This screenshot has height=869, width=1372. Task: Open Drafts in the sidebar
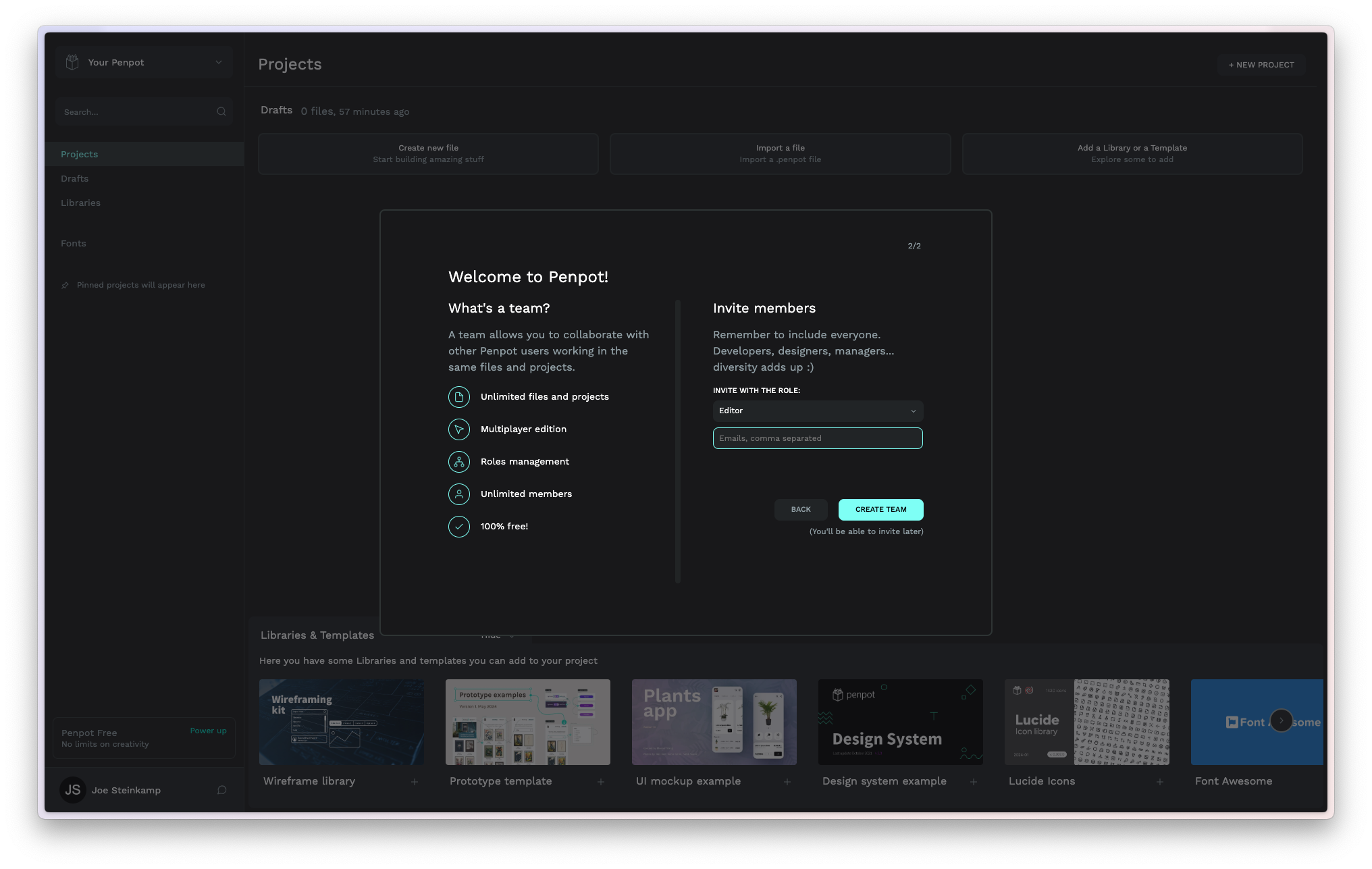click(75, 179)
